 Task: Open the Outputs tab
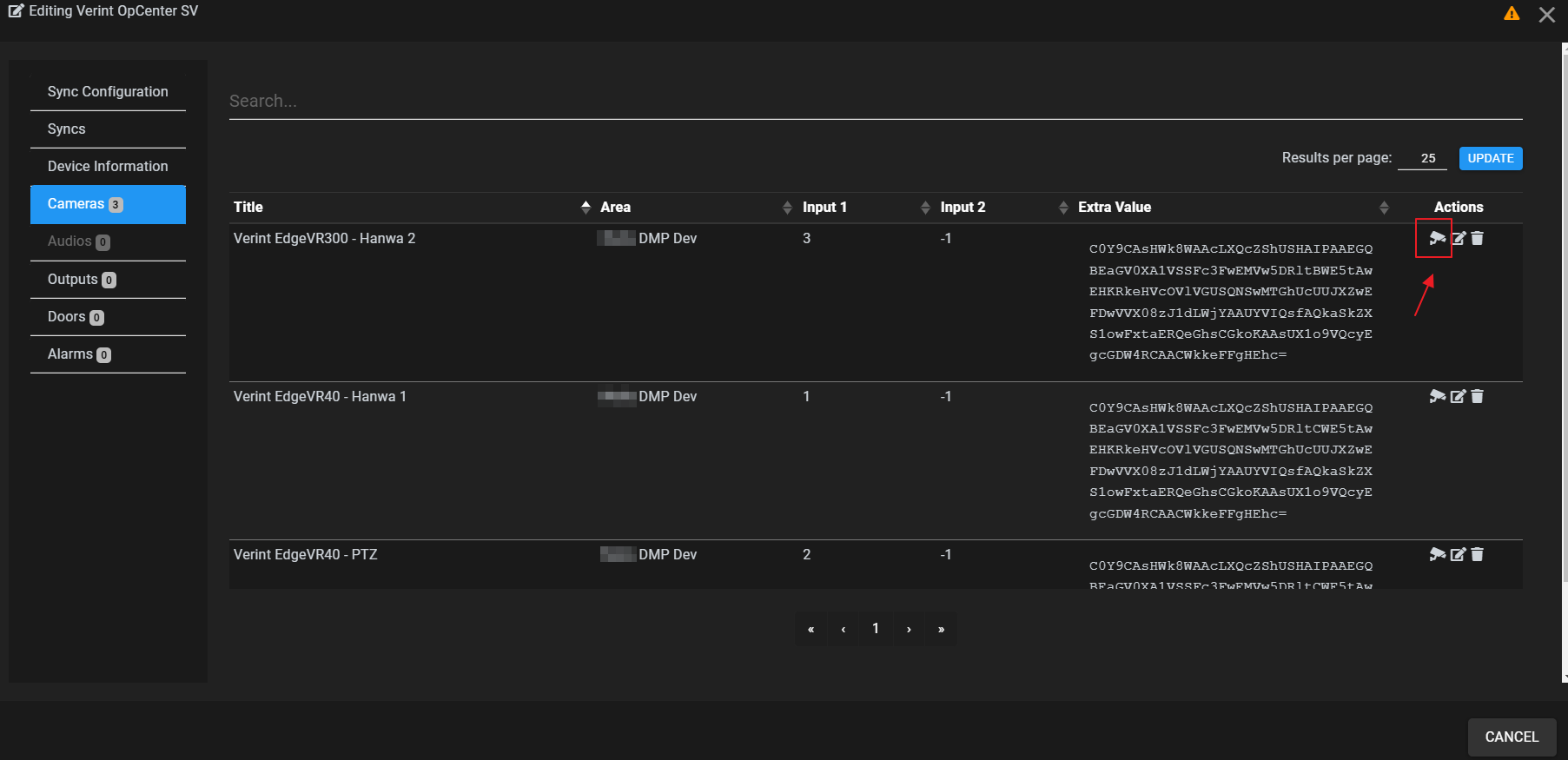click(108, 280)
